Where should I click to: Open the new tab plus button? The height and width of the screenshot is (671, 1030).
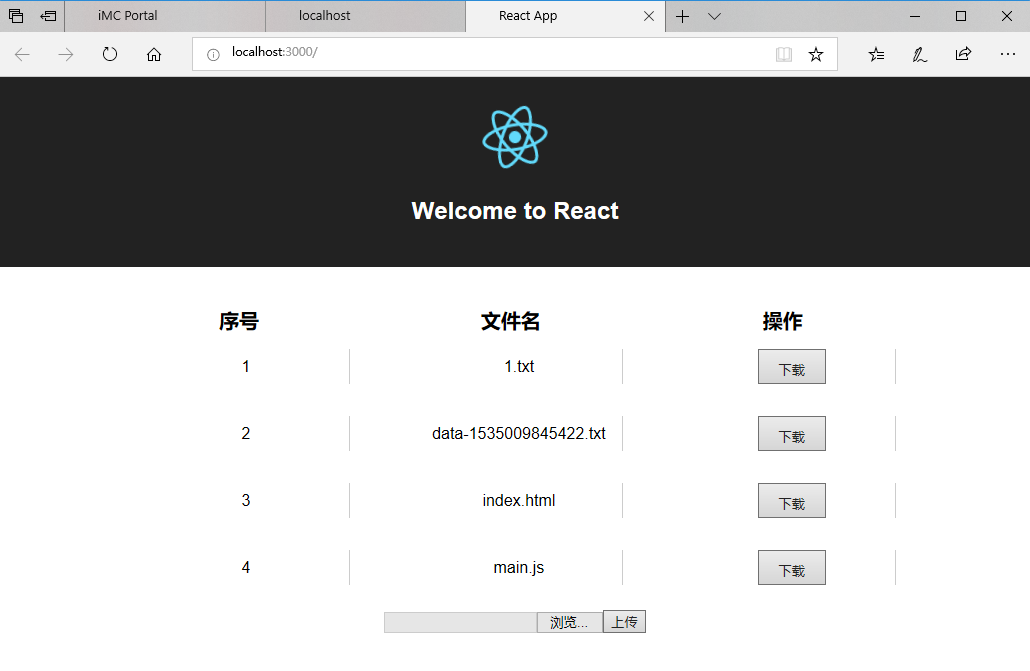click(683, 16)
